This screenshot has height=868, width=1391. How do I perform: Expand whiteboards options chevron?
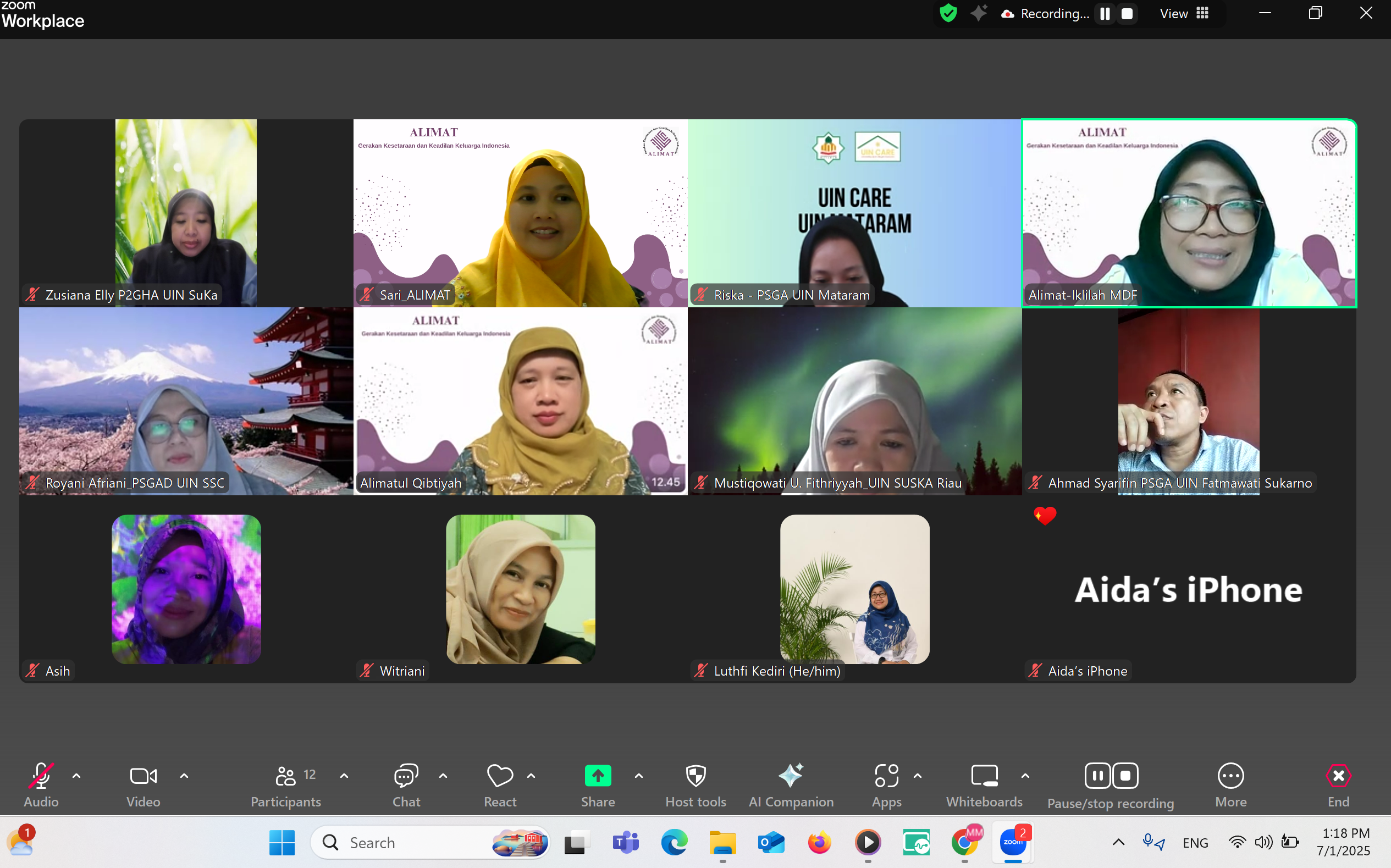pyautogui.click(x=1025, y=776)
